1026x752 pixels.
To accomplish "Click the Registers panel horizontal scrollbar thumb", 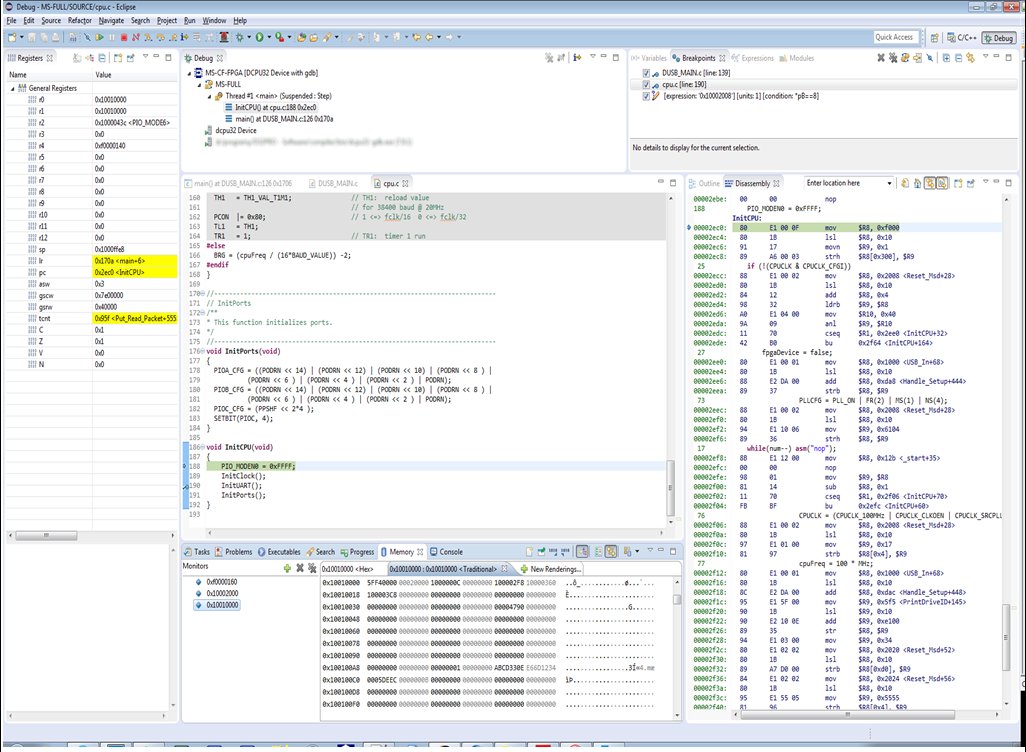I will click(x=46, y=535).
